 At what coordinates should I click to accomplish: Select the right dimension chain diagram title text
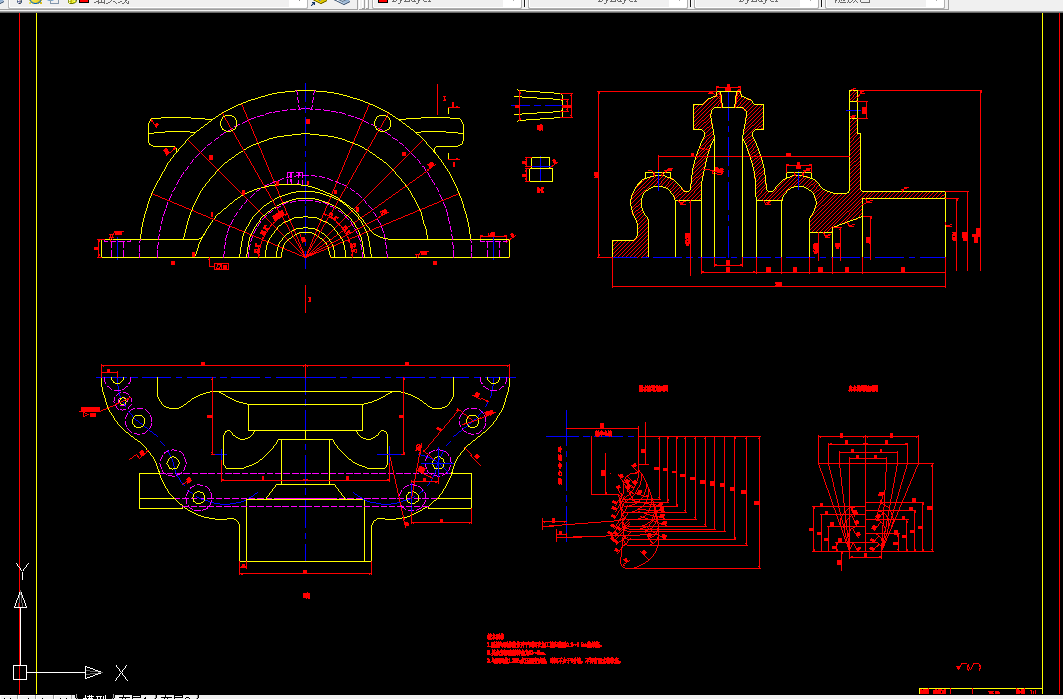[x=863, y=388]
